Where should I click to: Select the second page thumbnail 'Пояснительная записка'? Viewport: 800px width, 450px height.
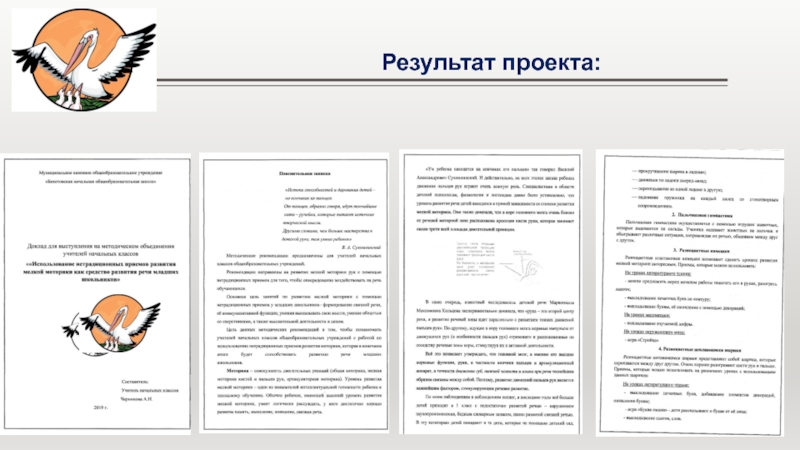[x=294, y=293]
